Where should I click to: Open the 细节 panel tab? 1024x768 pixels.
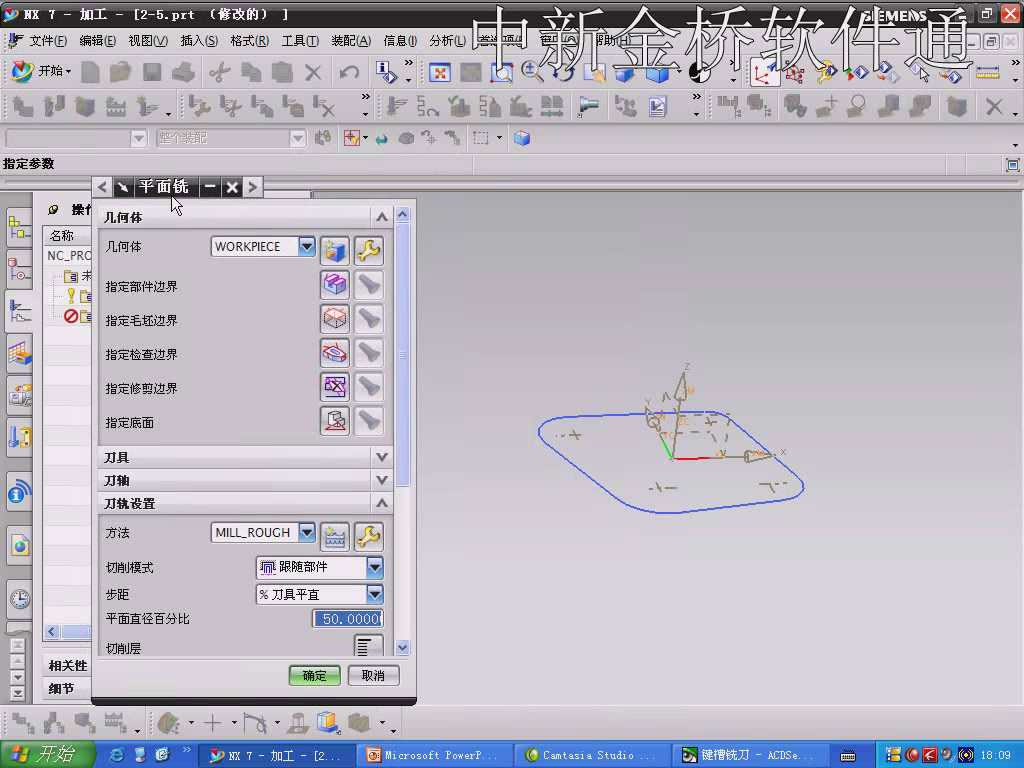61,688
